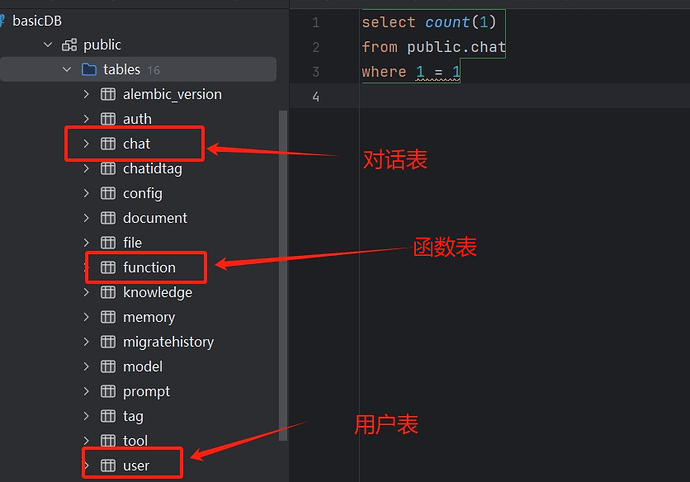The height and width of the screenshot is (482, 690).
Task: Select the knowledge table name
Action: pos(158,293)
